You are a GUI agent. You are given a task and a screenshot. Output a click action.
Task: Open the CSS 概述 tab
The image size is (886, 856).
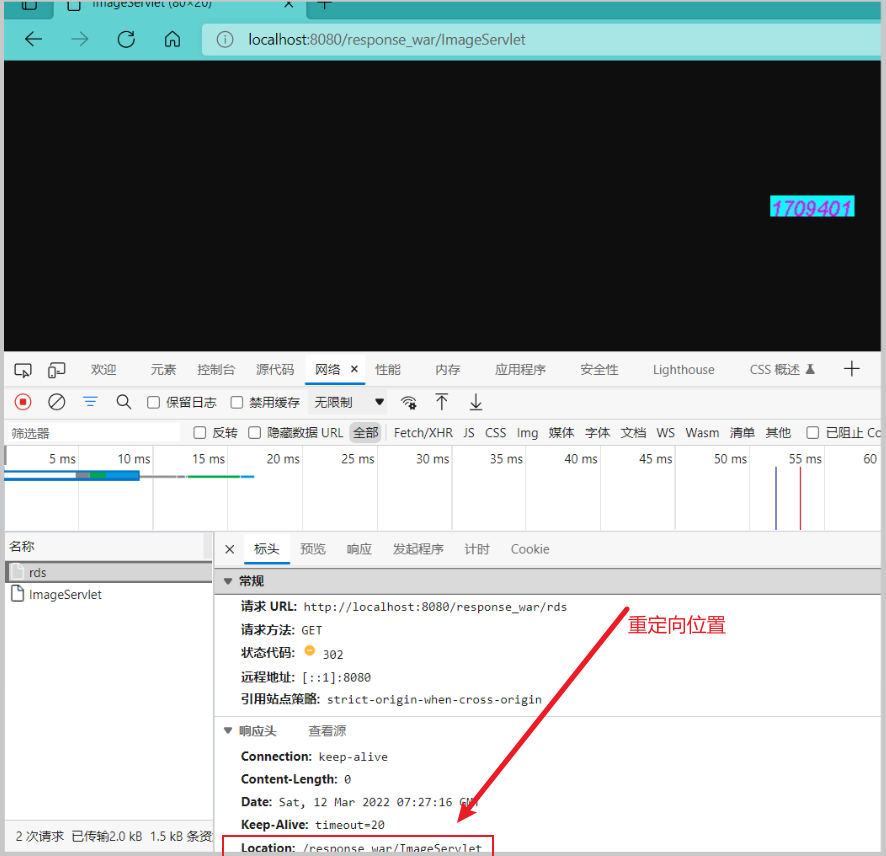781,370
